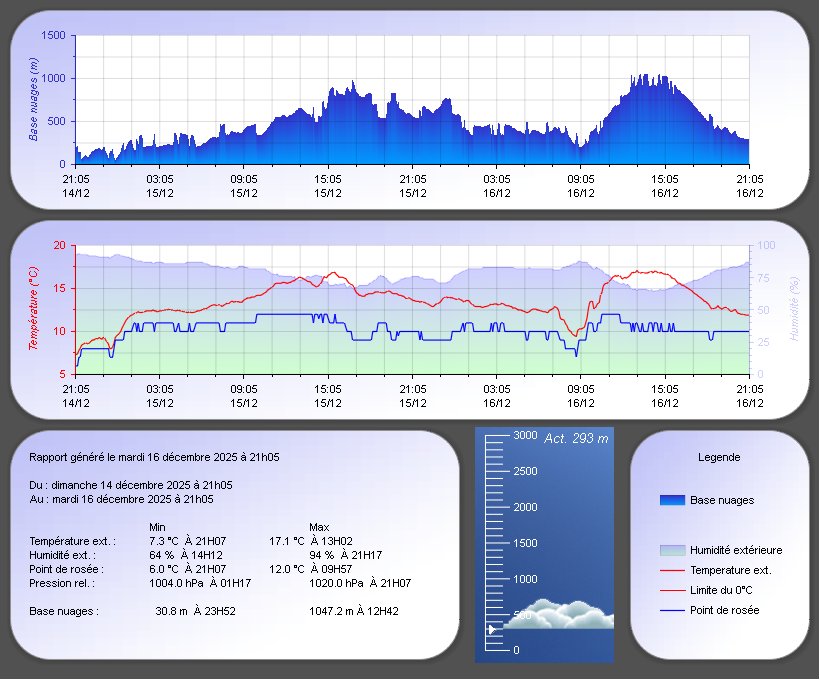Click the Humidité (%) axis title
Image resolution: width=820 pixels, height=680 pixels.
click(793, 309)
